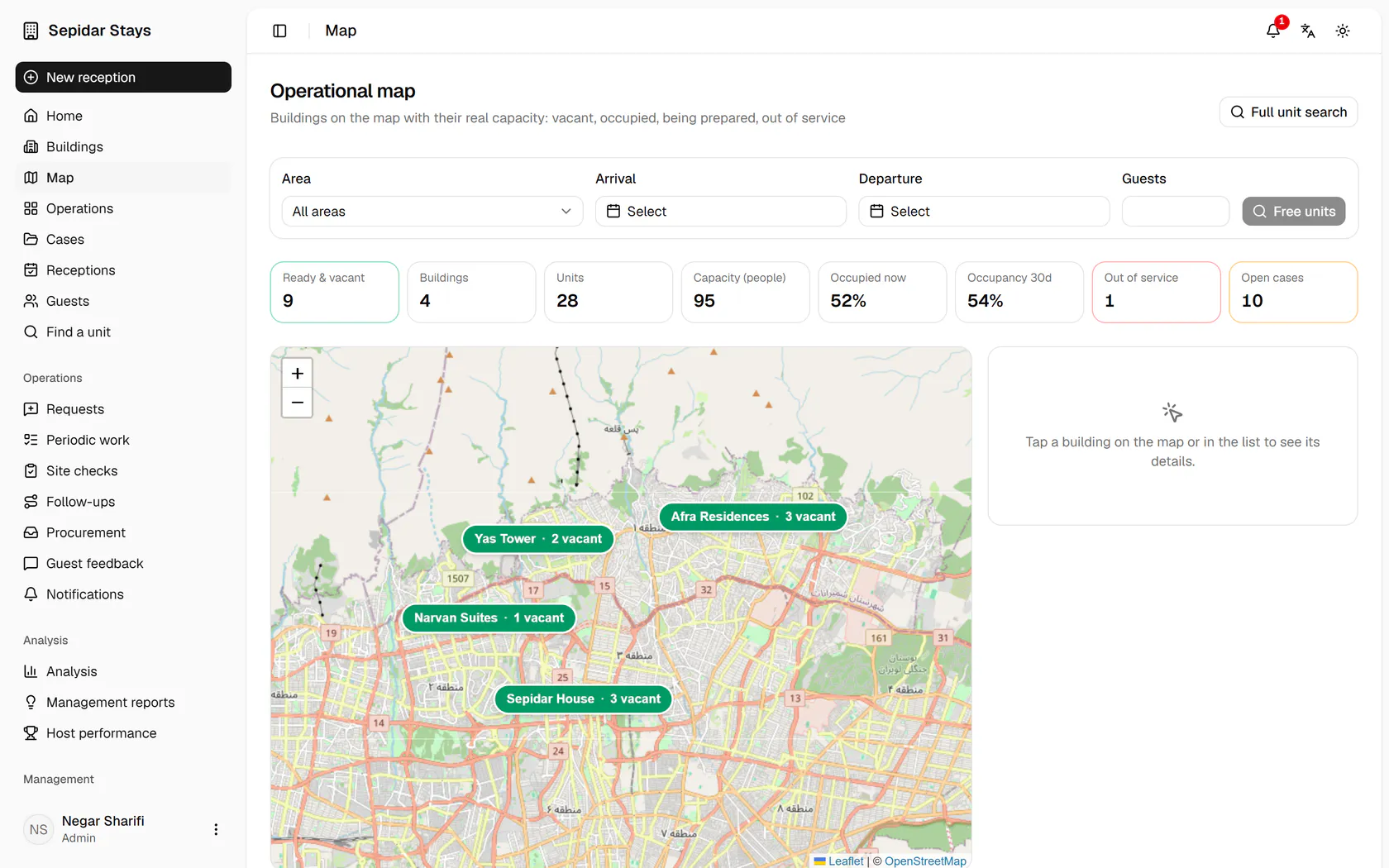This screenshot has height=868, width=1389.
Task: Navigate to Site checks
Action: tap(123, 470)
